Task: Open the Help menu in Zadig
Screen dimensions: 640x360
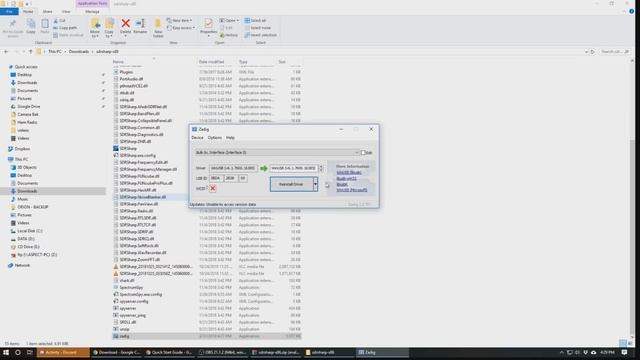Action: tap(230, 138)
